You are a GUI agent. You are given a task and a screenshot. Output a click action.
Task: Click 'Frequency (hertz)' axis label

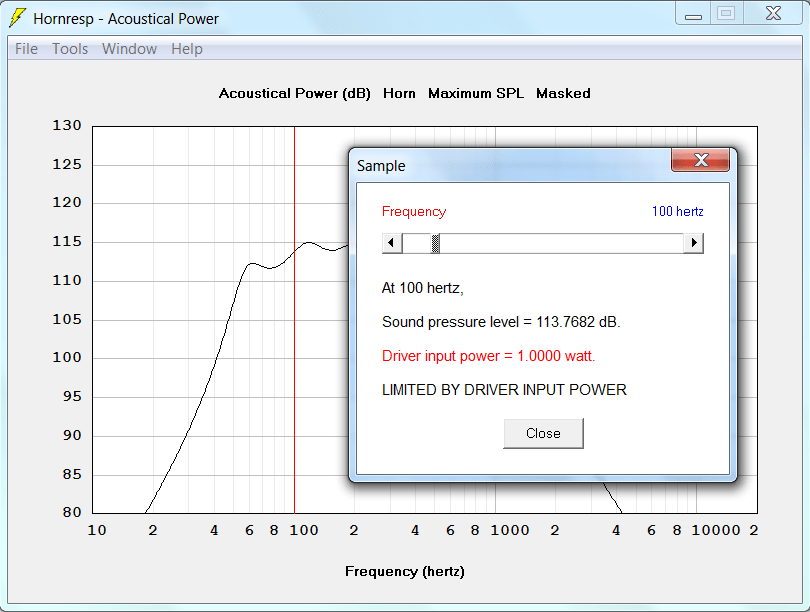tap(405, 572)
